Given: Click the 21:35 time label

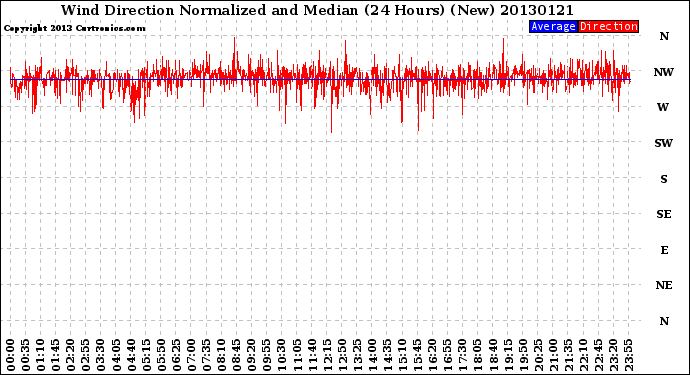Looking at the screenshot, I should (569, 355).
